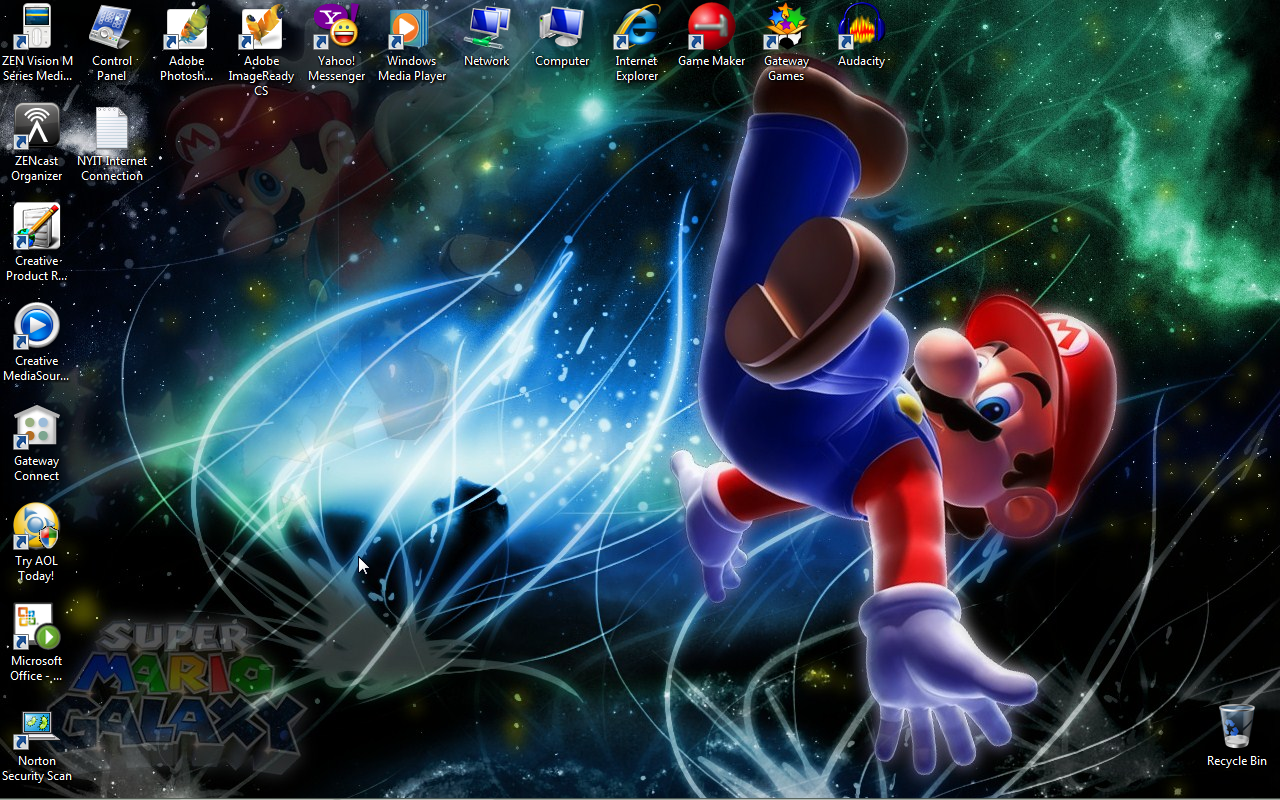Launch Game Maker shortcut

click(712, 28)
